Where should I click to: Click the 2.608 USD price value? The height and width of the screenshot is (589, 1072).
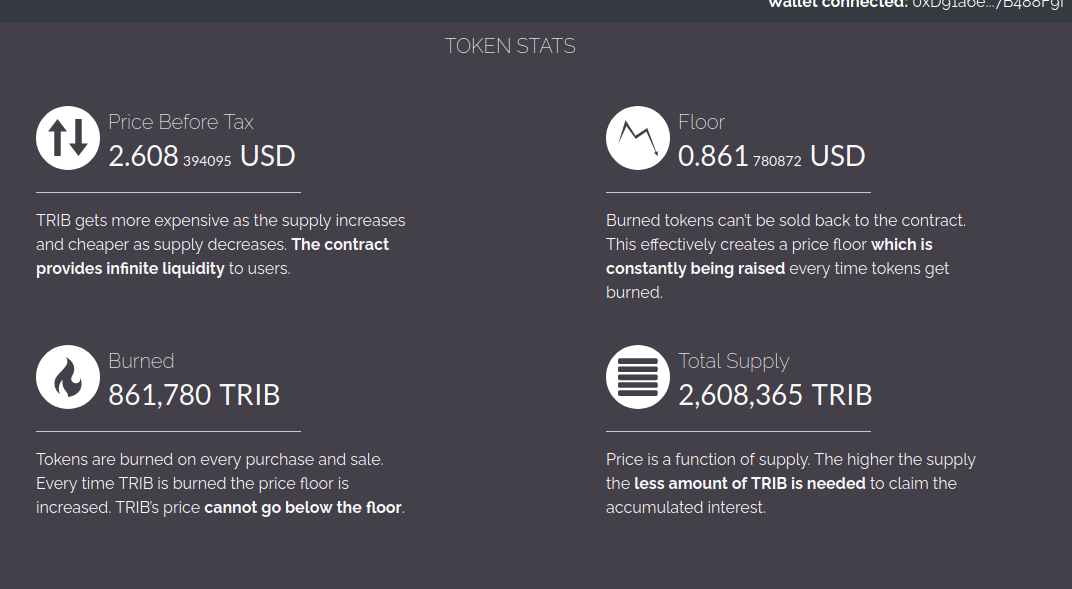click(143, 156)
